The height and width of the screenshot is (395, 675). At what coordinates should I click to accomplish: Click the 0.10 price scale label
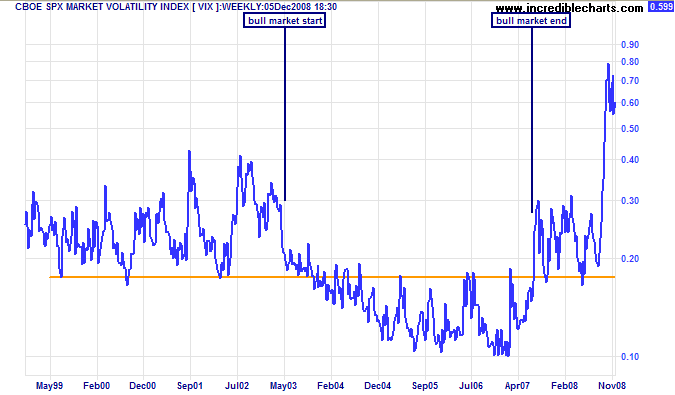pos(630,357)
